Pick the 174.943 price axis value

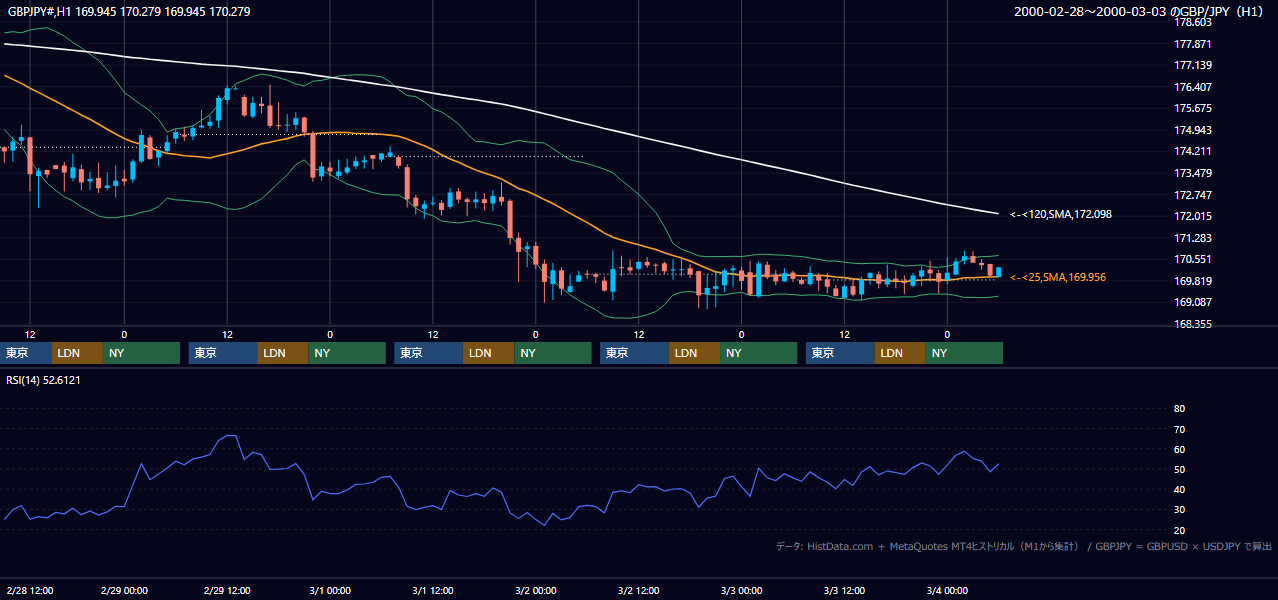pyautogui.click(x=1192, y=130)
